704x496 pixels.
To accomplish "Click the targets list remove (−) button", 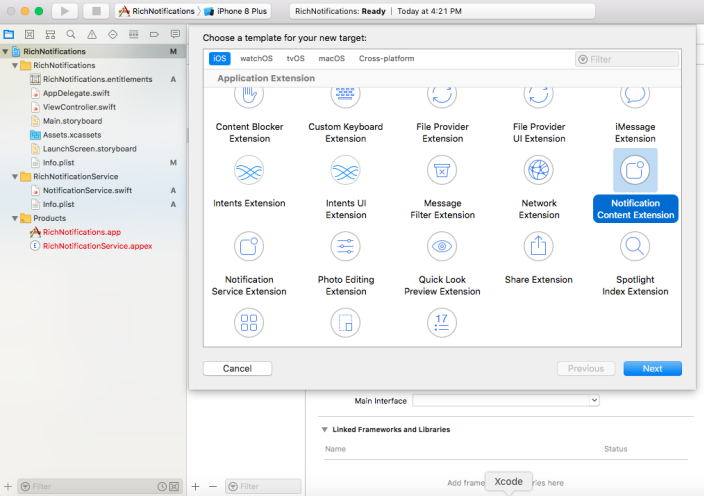I will (x=213, y=487).
